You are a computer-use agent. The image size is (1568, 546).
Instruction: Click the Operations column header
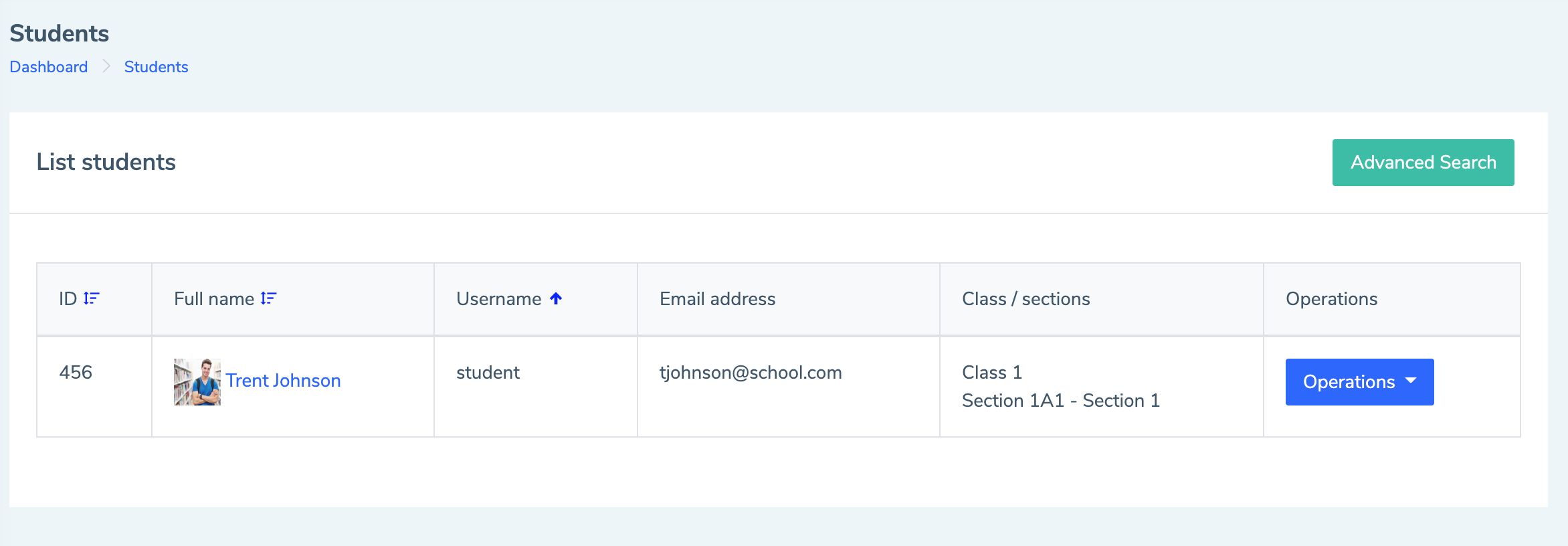(1331, 298)
